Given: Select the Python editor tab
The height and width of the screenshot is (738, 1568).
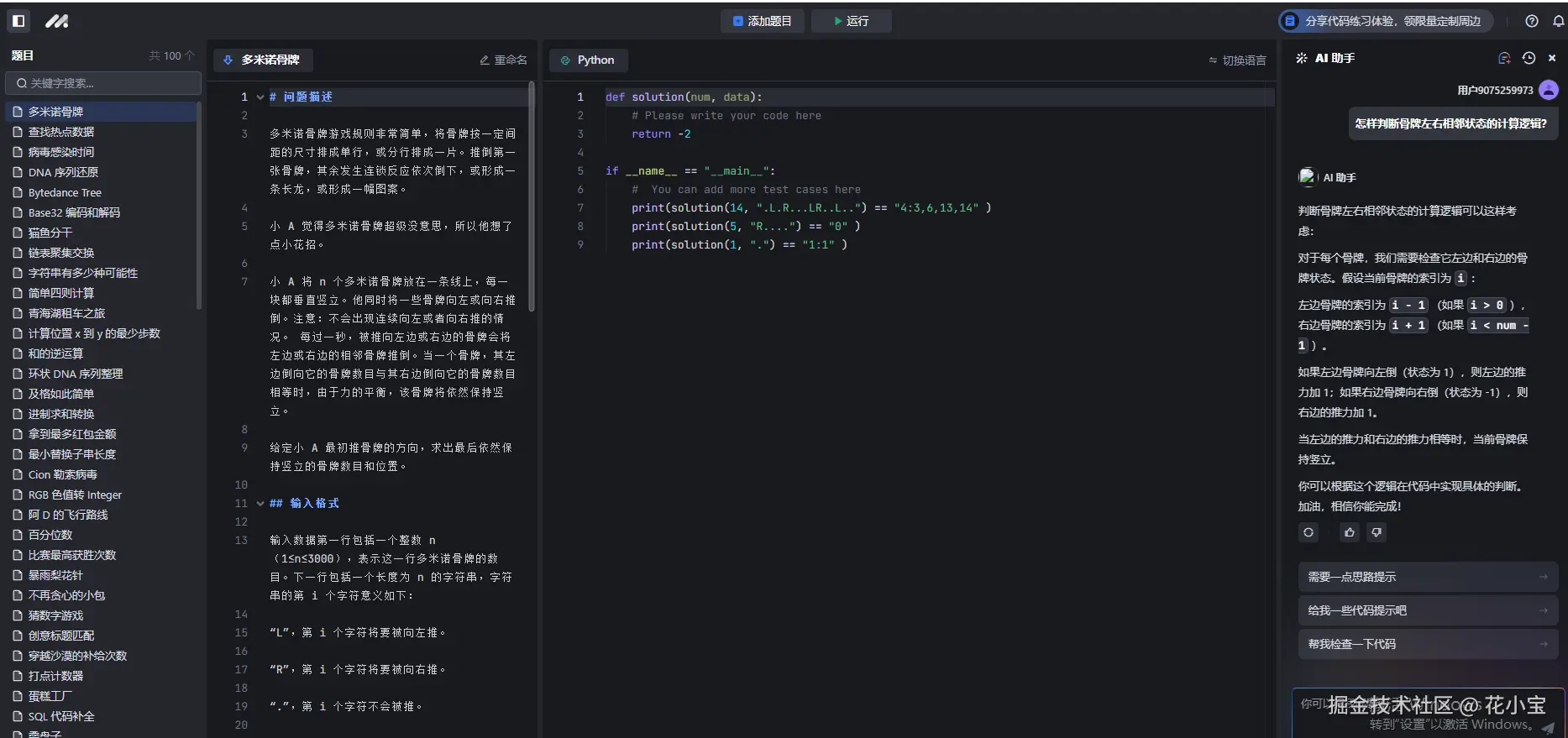Looking at the screenshot, I should click(588, 60).
